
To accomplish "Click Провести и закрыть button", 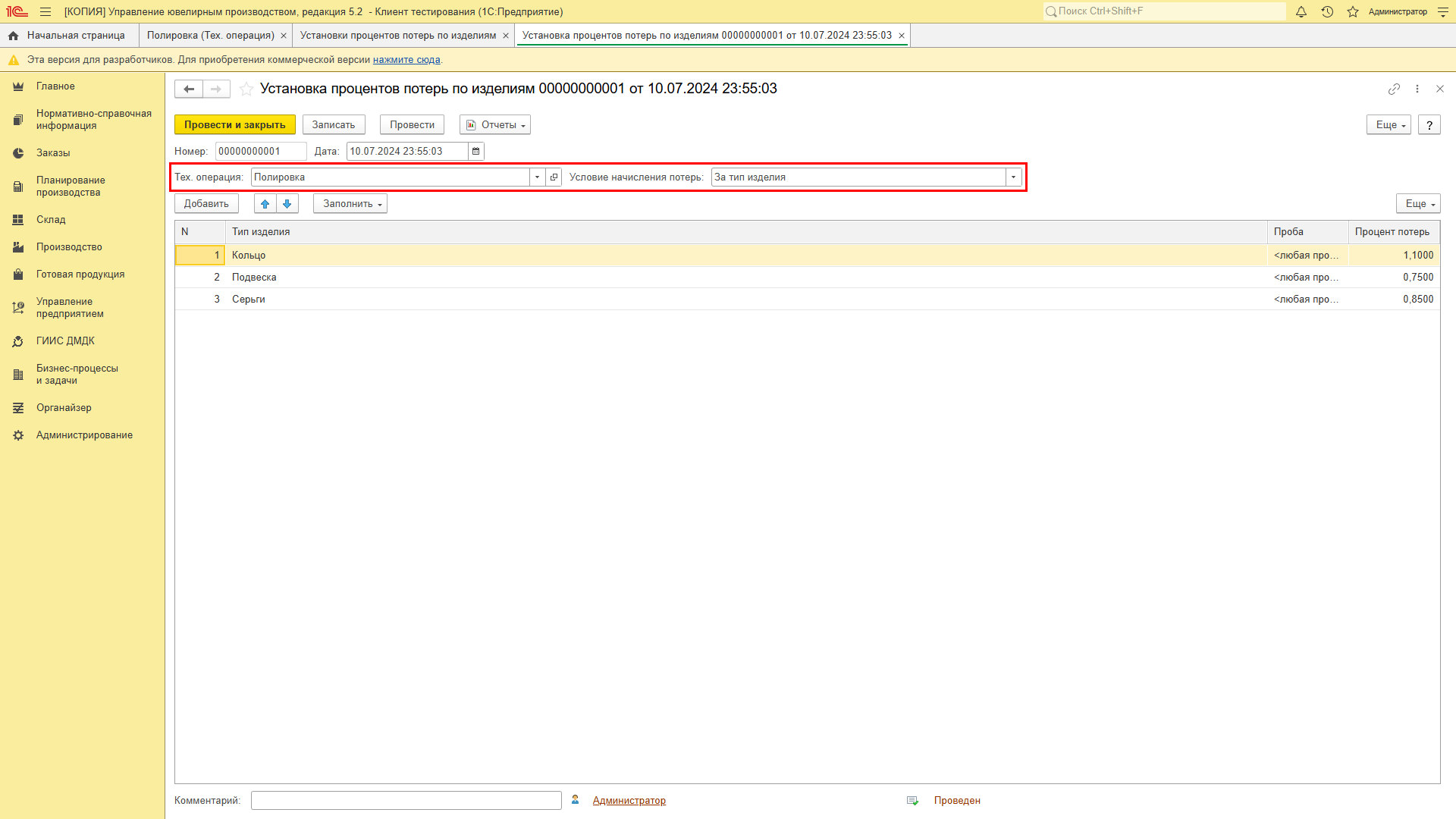I will (235, 124).
